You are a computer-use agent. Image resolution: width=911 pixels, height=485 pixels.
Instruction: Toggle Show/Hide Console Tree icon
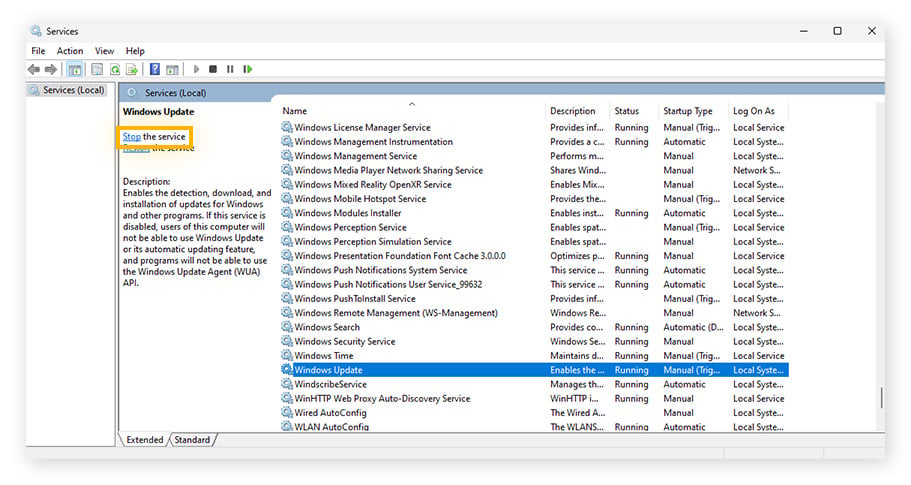click(x=74, y=70)
